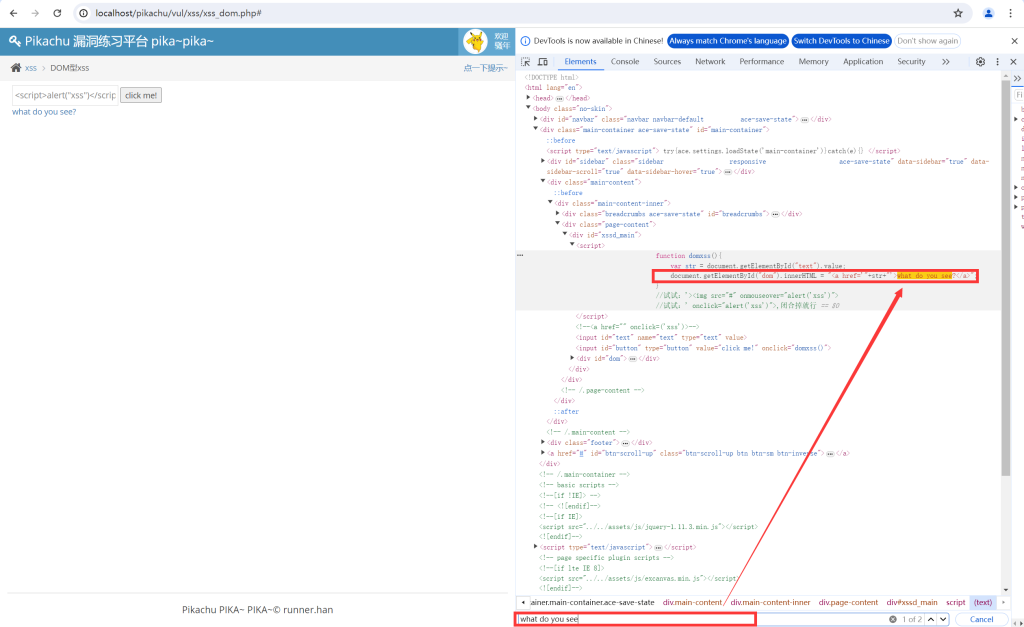Click Don't show again button
This screenshot has width=1024, height=627.
927,40
